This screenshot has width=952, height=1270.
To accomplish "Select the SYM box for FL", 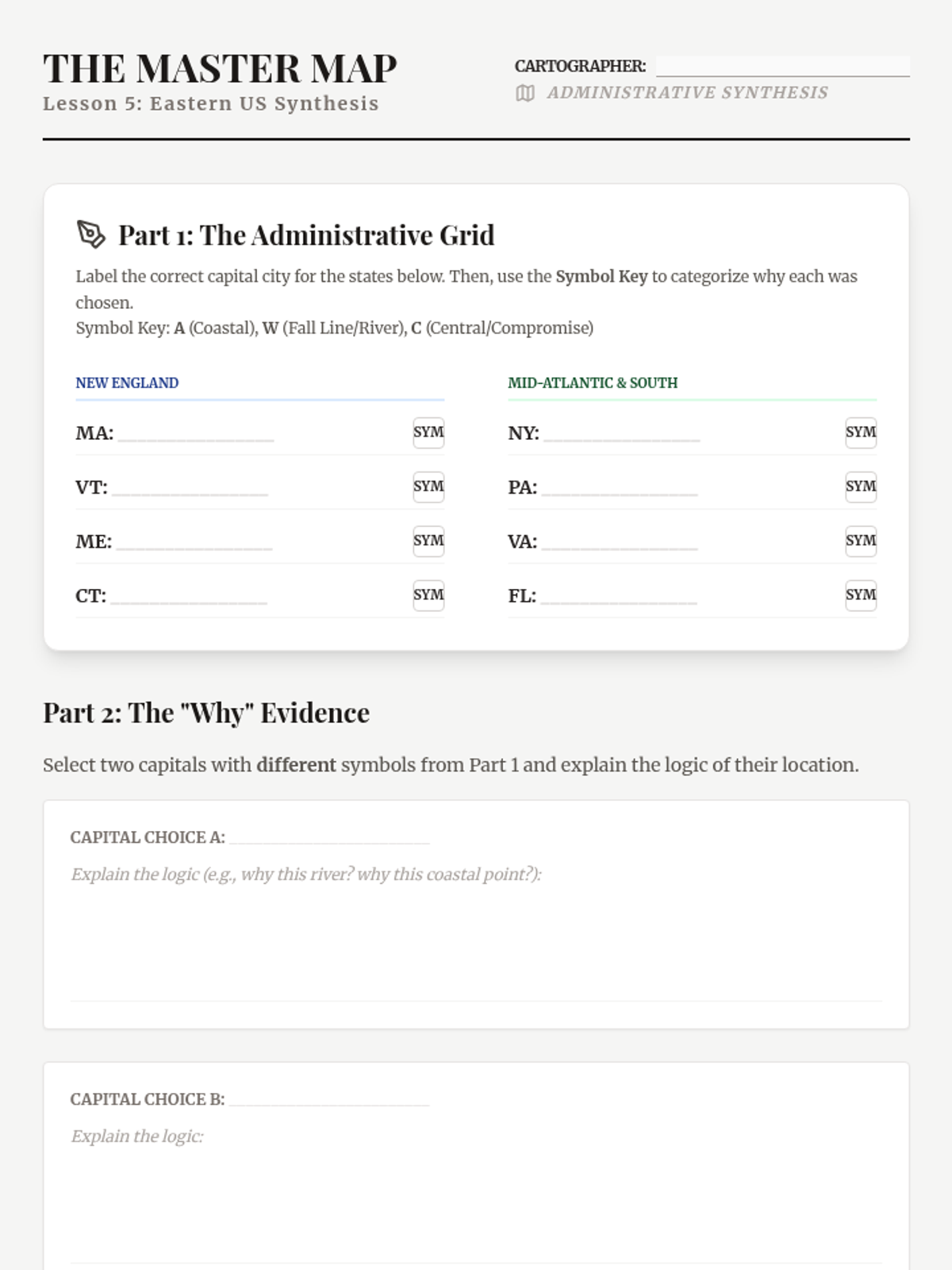I will (861, 595).
